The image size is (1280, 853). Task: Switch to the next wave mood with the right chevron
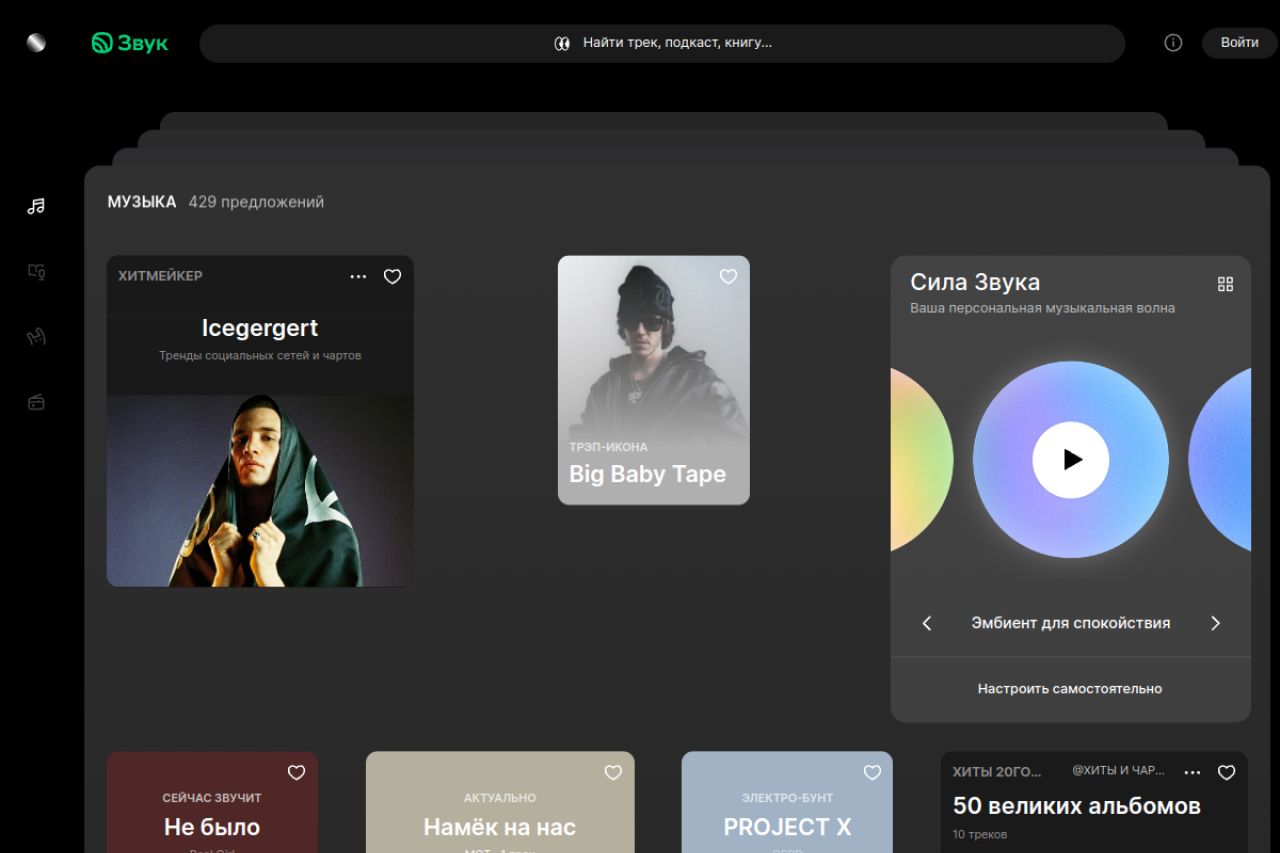click(x=1215, y=623)
